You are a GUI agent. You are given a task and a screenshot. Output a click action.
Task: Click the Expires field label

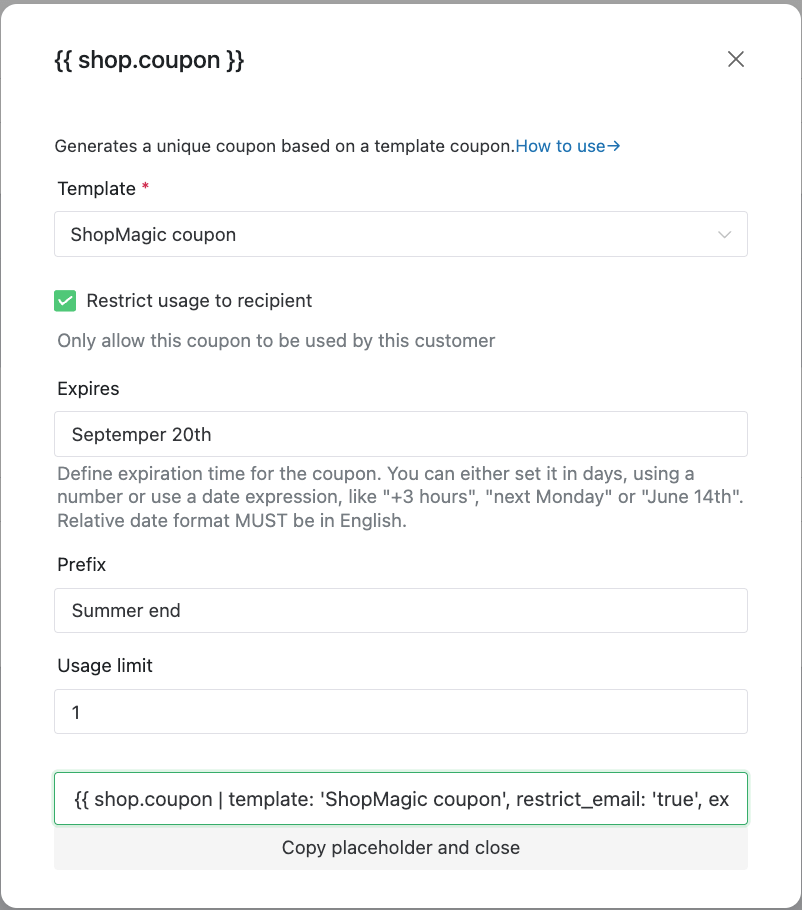click(88, 388)
